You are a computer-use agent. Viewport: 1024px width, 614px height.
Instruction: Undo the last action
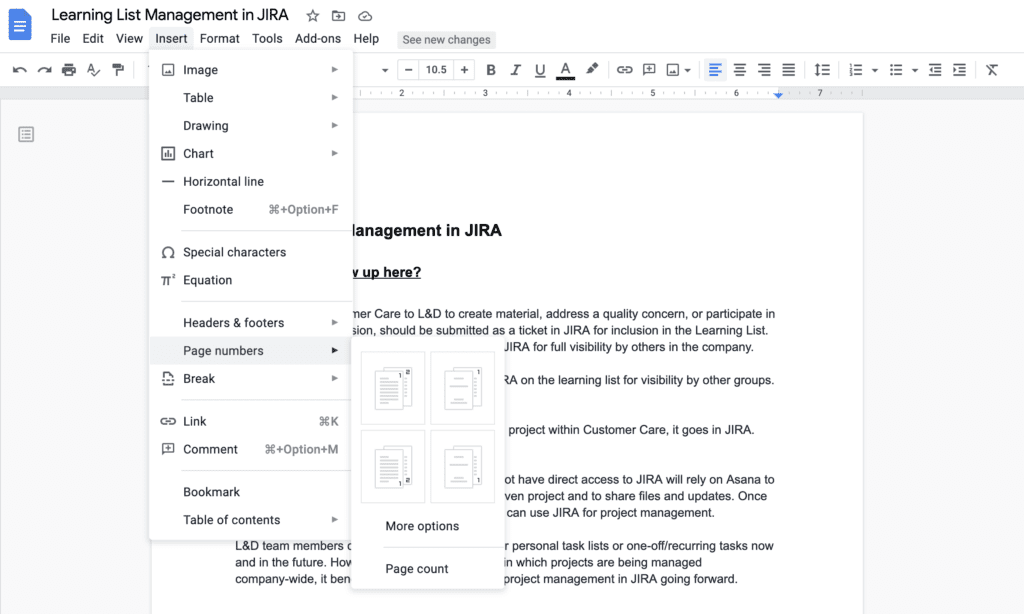(20, 70)
